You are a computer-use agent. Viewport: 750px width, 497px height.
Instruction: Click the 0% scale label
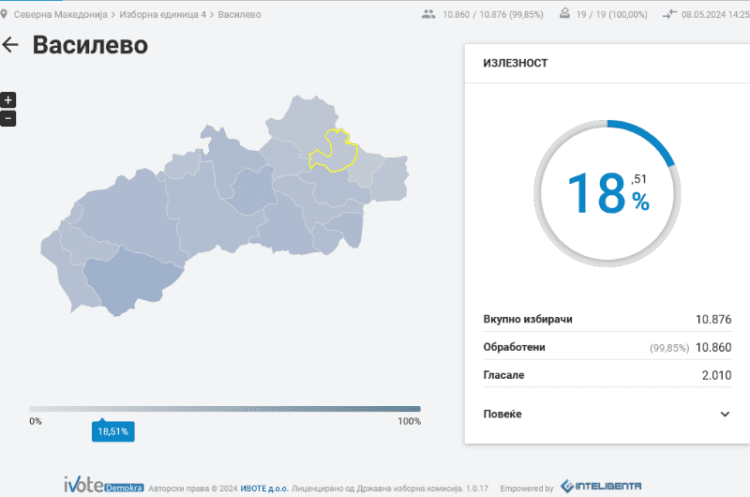(x=35, y=421)
